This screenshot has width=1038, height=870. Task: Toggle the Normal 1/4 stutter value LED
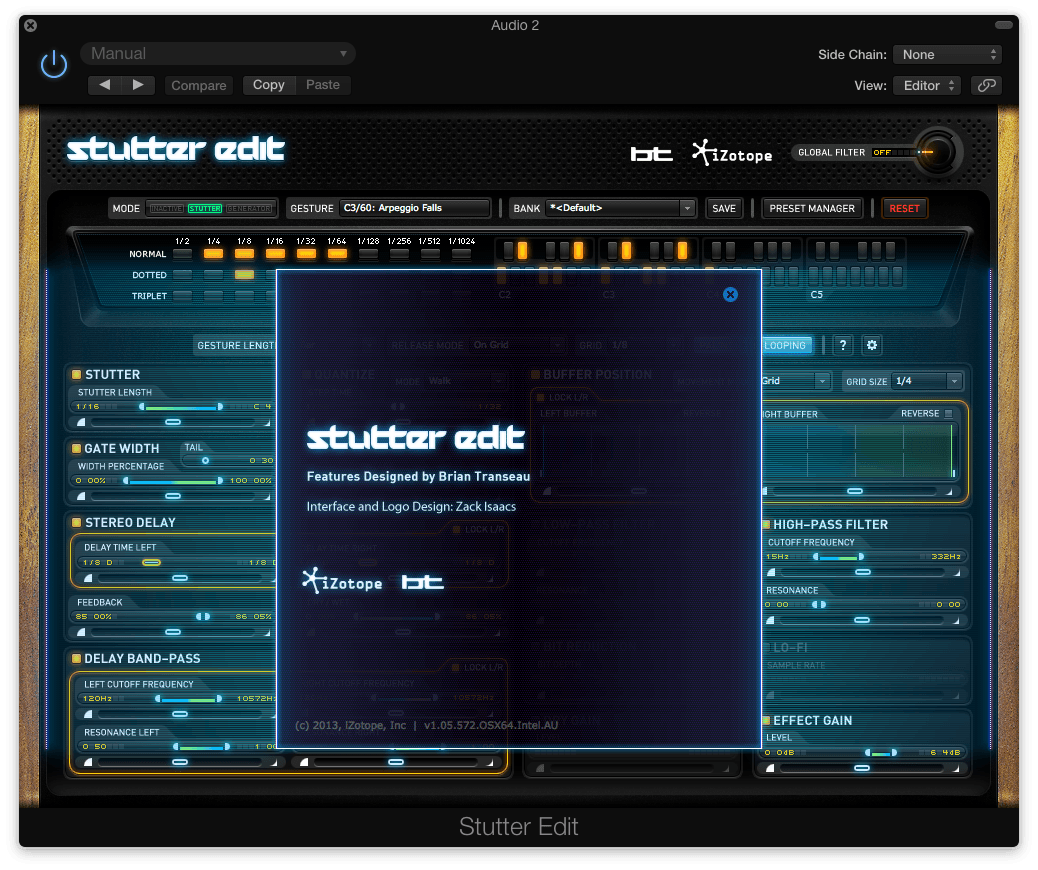pyautogui.click(x=213, y=254)
